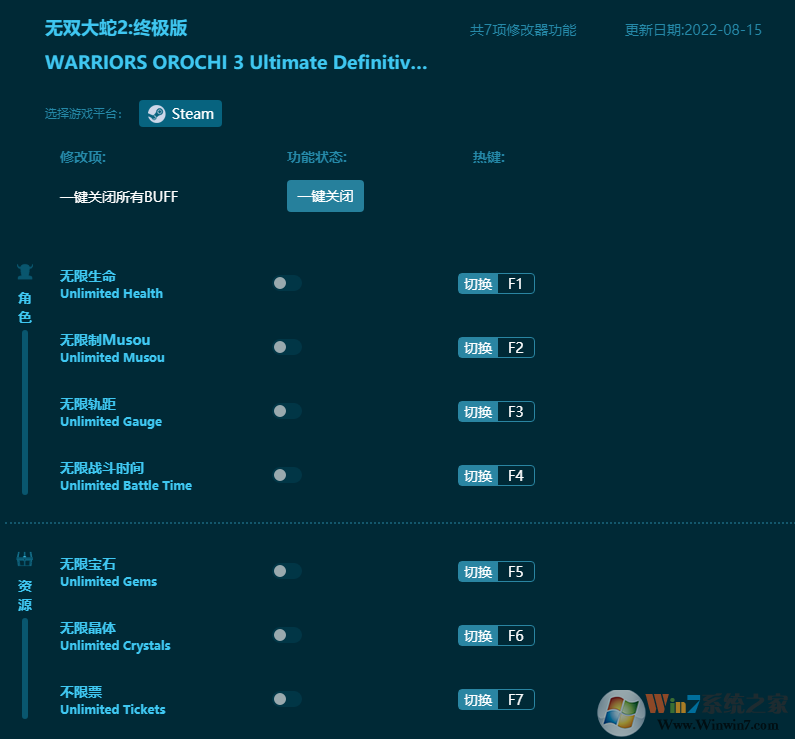The image size is (795, 739).
Task: Click the 角色 character category icon
Action: point(25,272)
